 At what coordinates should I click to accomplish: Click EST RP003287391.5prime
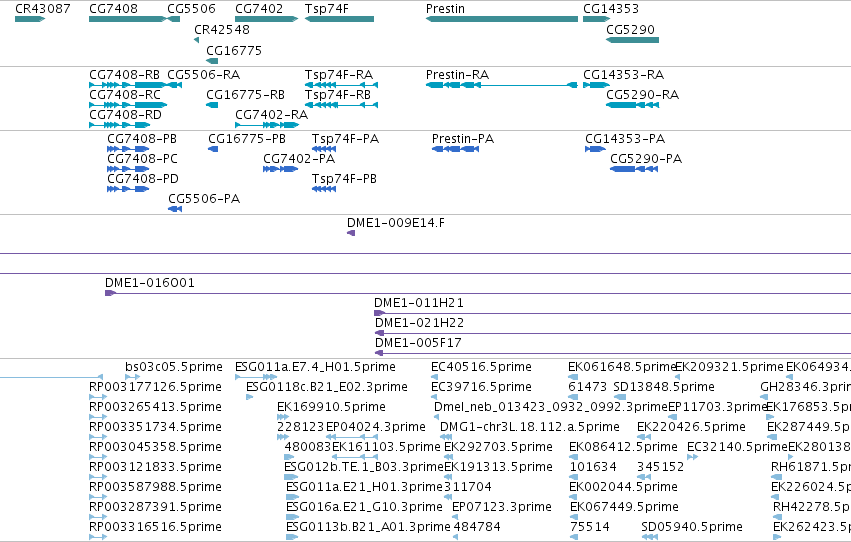coord(98,517)
